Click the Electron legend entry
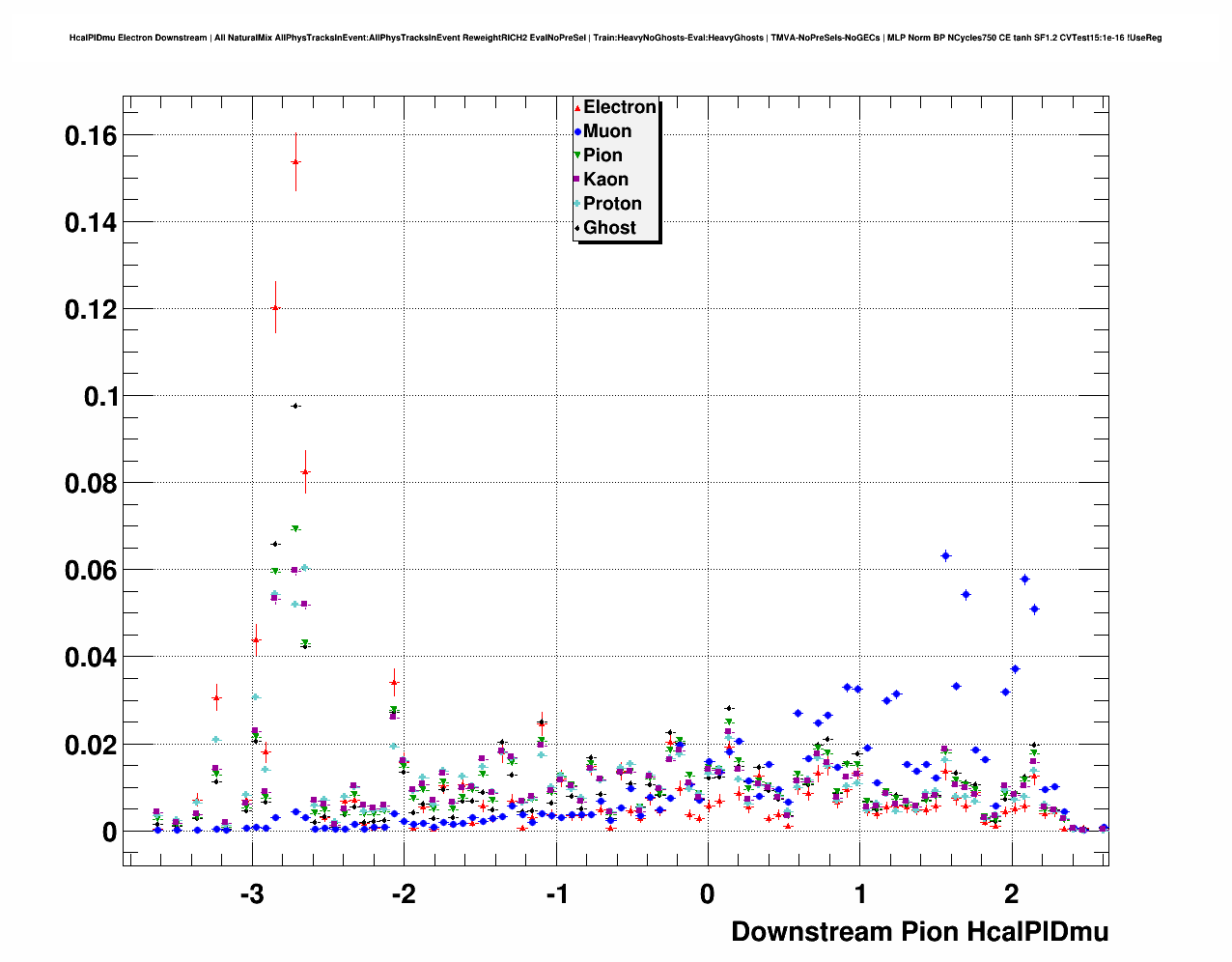1232x962 pixels. pyautogui.click(x=615, y=107)
